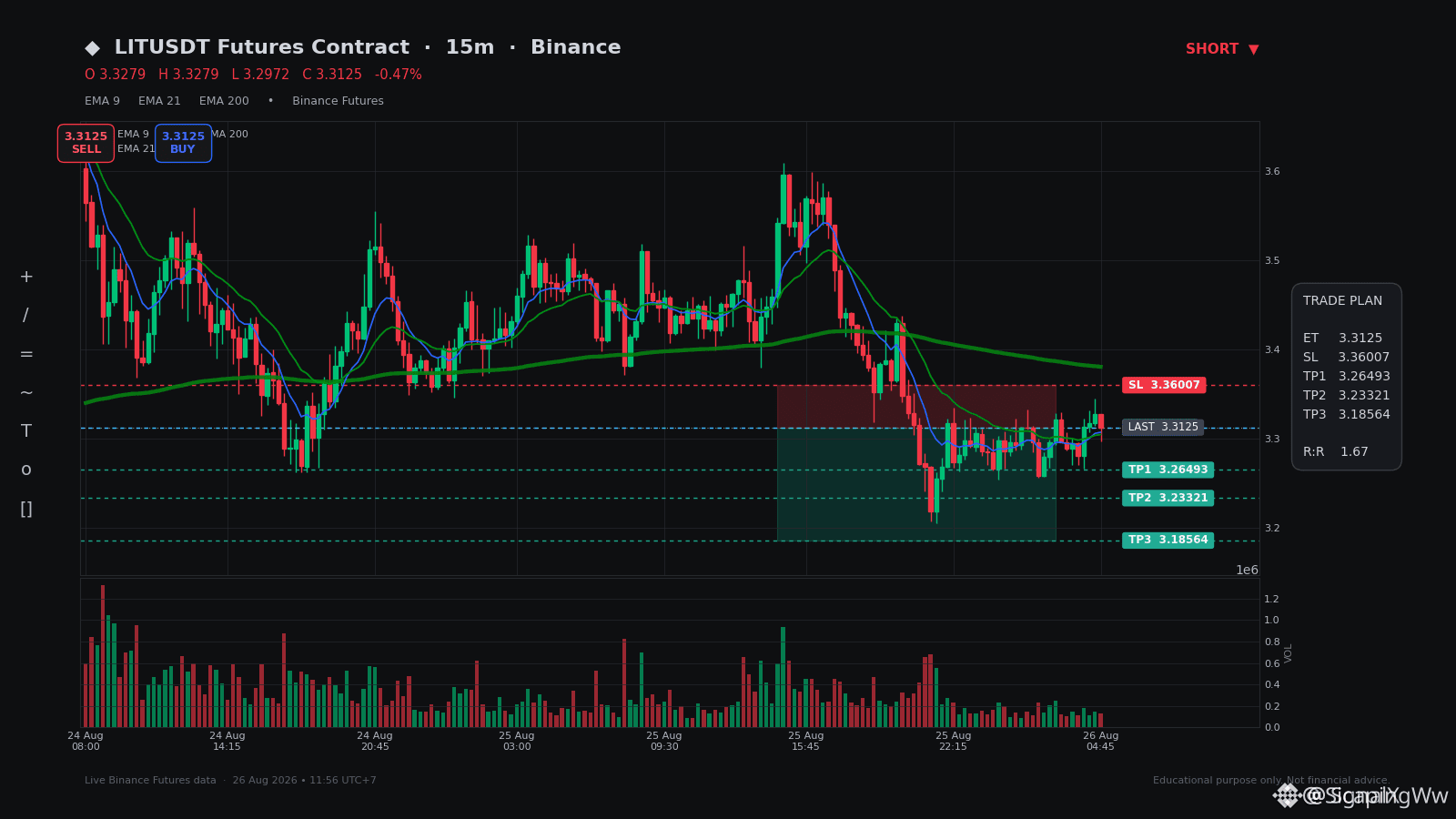
Task: Select the trend line slash tool
Action: 26,316
